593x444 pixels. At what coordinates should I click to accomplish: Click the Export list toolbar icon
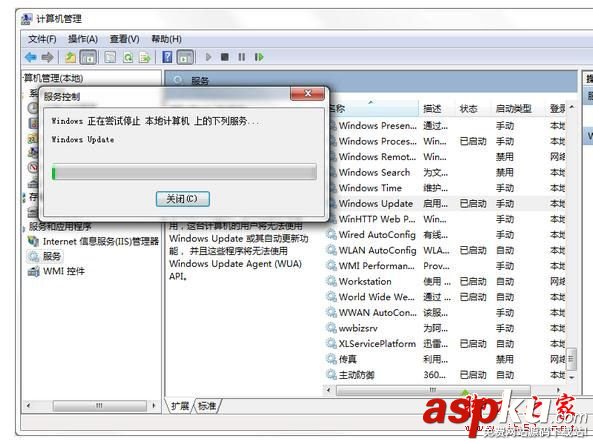click(x=145, y=57)
